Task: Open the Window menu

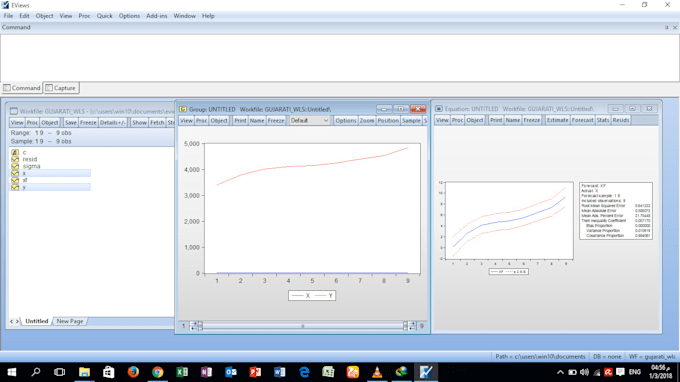Action: click(185, 16)
